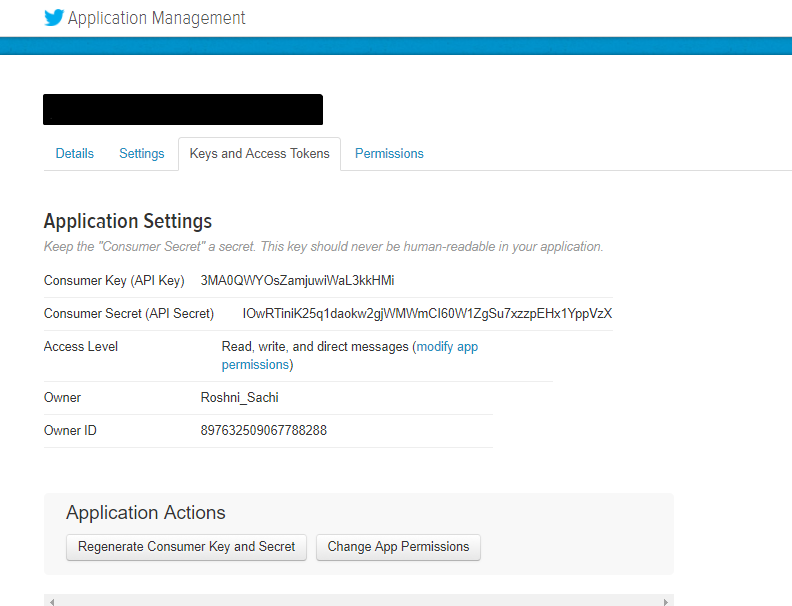
Task: Select the Keys and Access Tokens tab
Action: point(260,154)
